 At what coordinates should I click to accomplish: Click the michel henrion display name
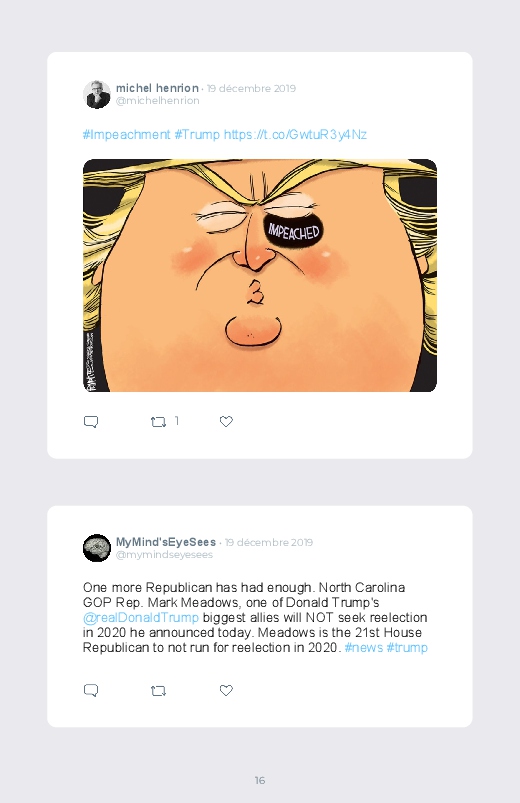tap(157, 88)
